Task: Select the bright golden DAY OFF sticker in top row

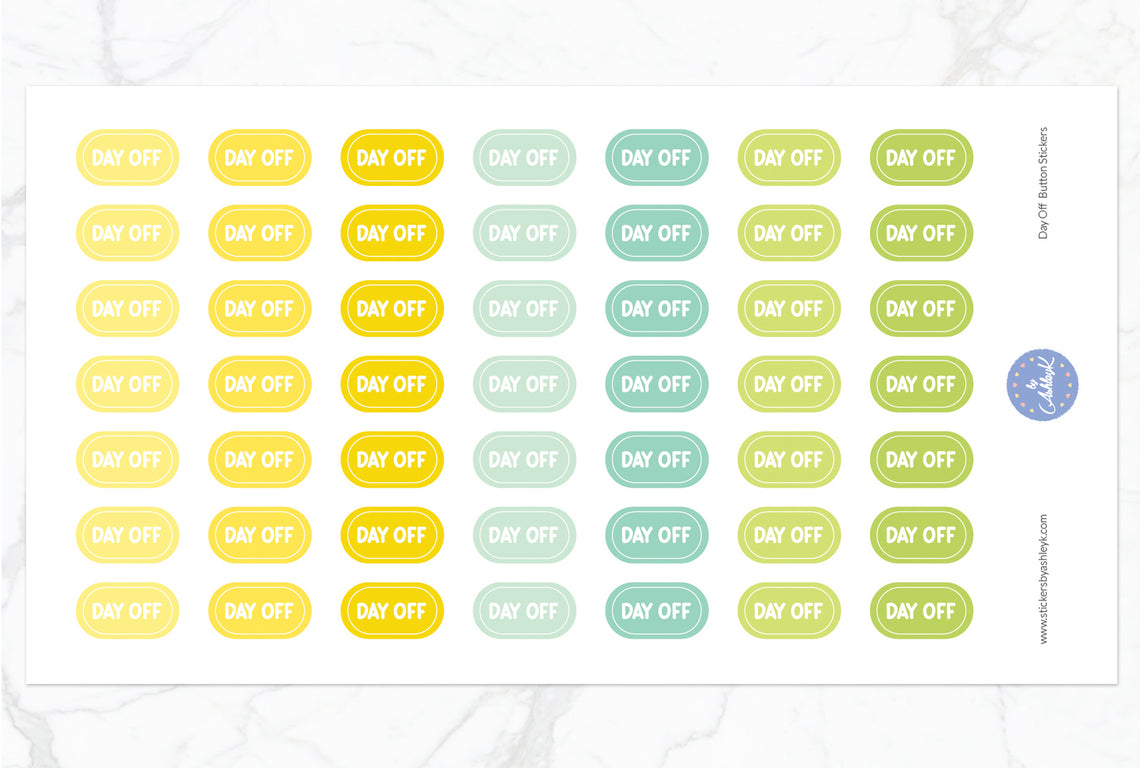Action: click(392, 158)
